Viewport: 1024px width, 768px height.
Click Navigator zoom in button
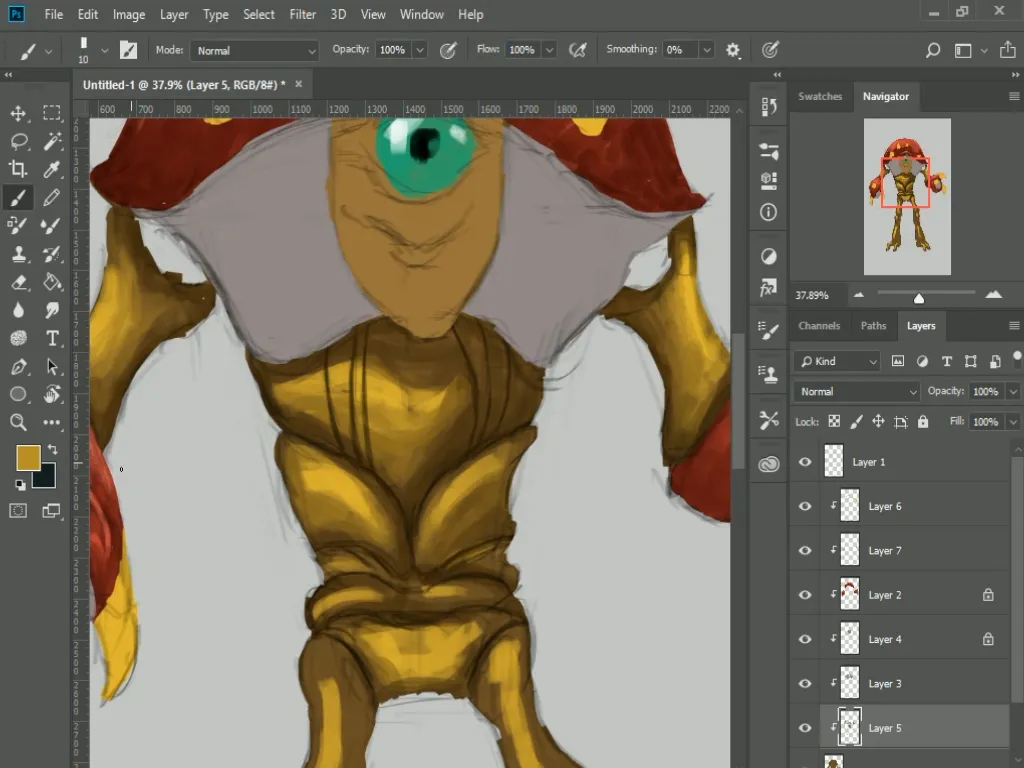tap(993, 295)
